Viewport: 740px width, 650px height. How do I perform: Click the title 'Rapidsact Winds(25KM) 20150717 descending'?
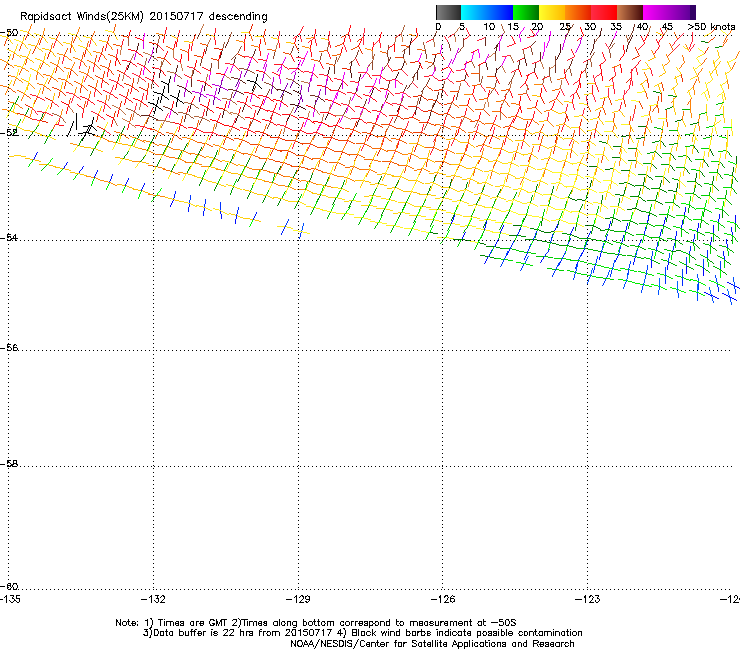click(143, 17)
